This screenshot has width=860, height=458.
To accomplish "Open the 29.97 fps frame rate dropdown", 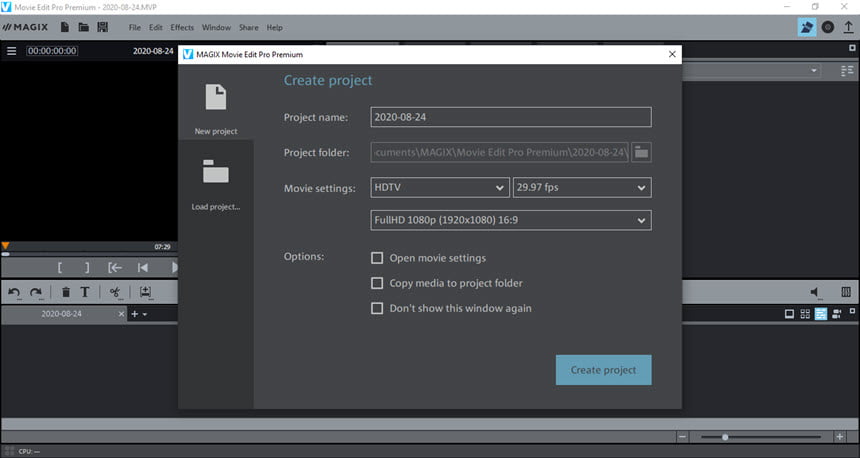I will point(582,188).
